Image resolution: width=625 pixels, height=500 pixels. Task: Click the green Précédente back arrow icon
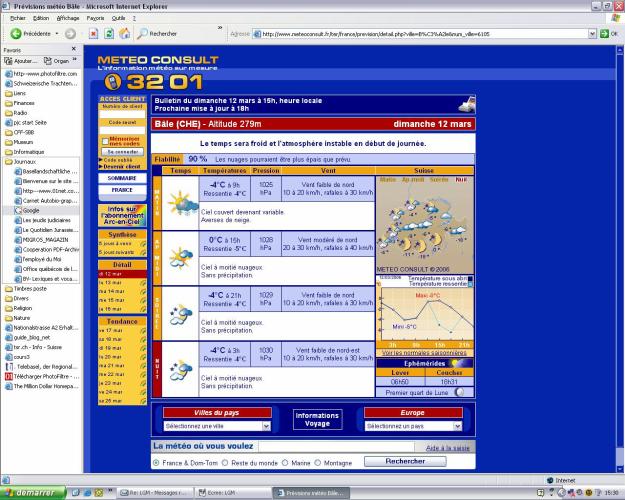pos(16,34)
